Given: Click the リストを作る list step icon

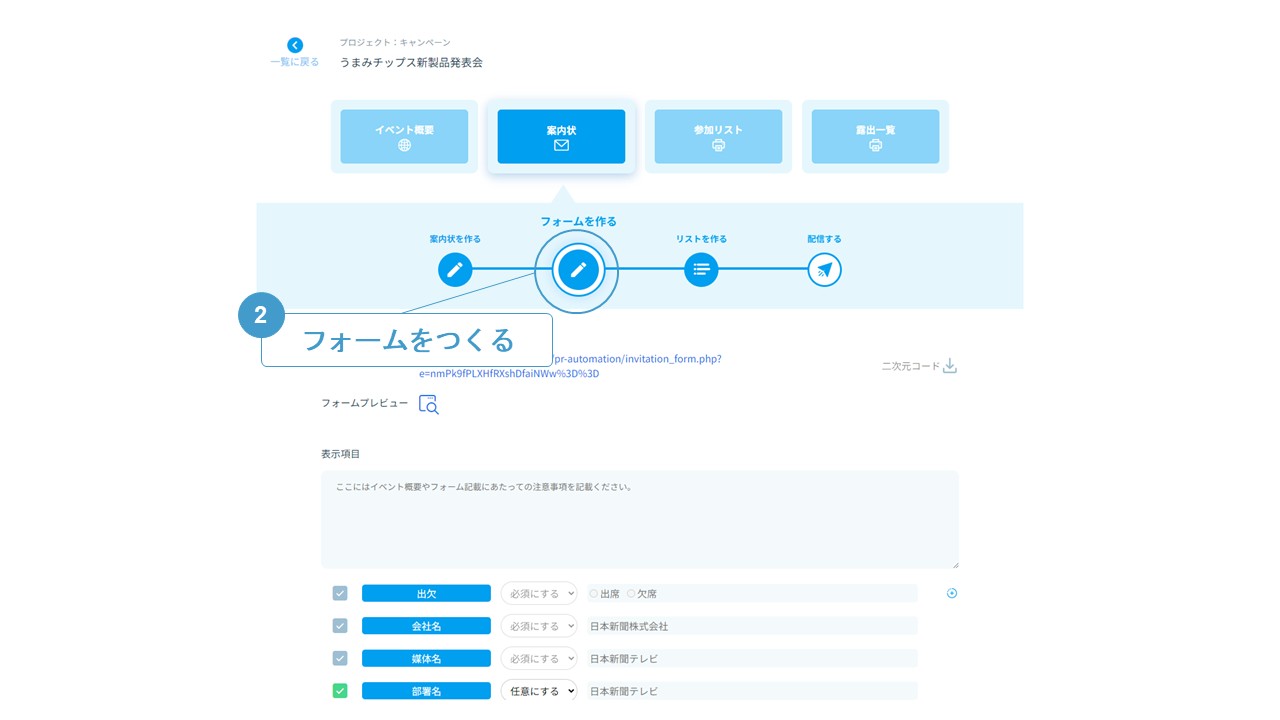Looking at the screenshot, I should click(701, 270).
